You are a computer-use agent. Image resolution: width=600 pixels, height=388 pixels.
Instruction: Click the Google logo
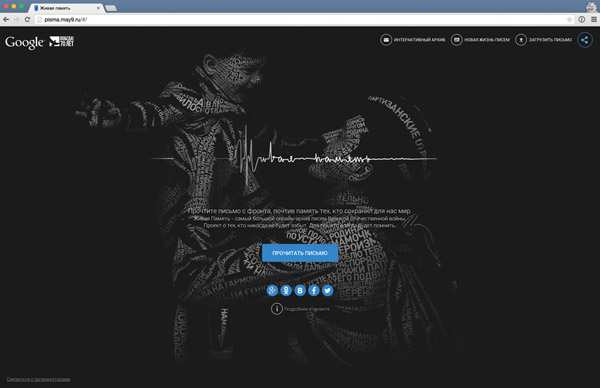pyautogui.click(x=24, y=42)
